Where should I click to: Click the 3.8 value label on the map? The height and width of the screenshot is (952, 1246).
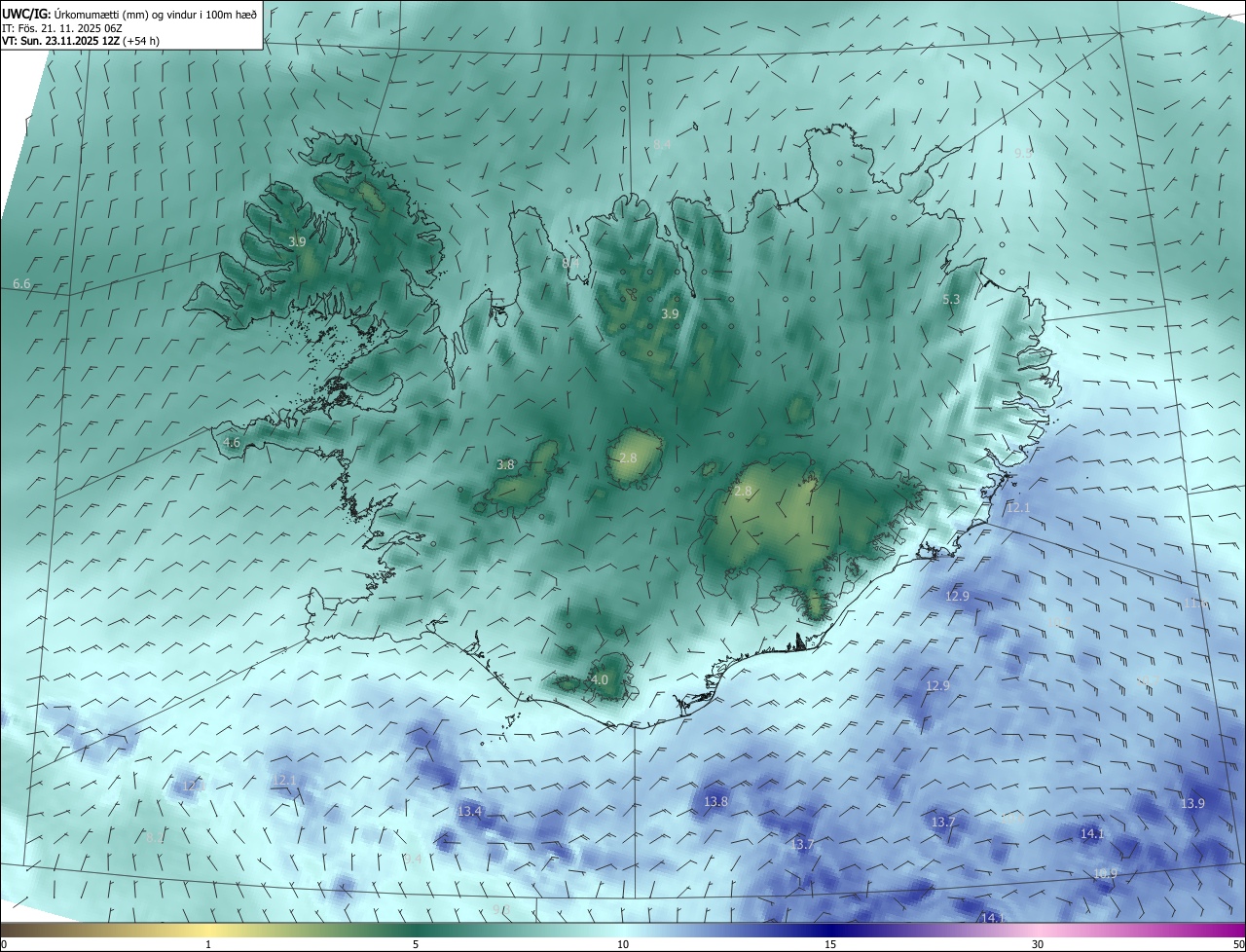505,465
